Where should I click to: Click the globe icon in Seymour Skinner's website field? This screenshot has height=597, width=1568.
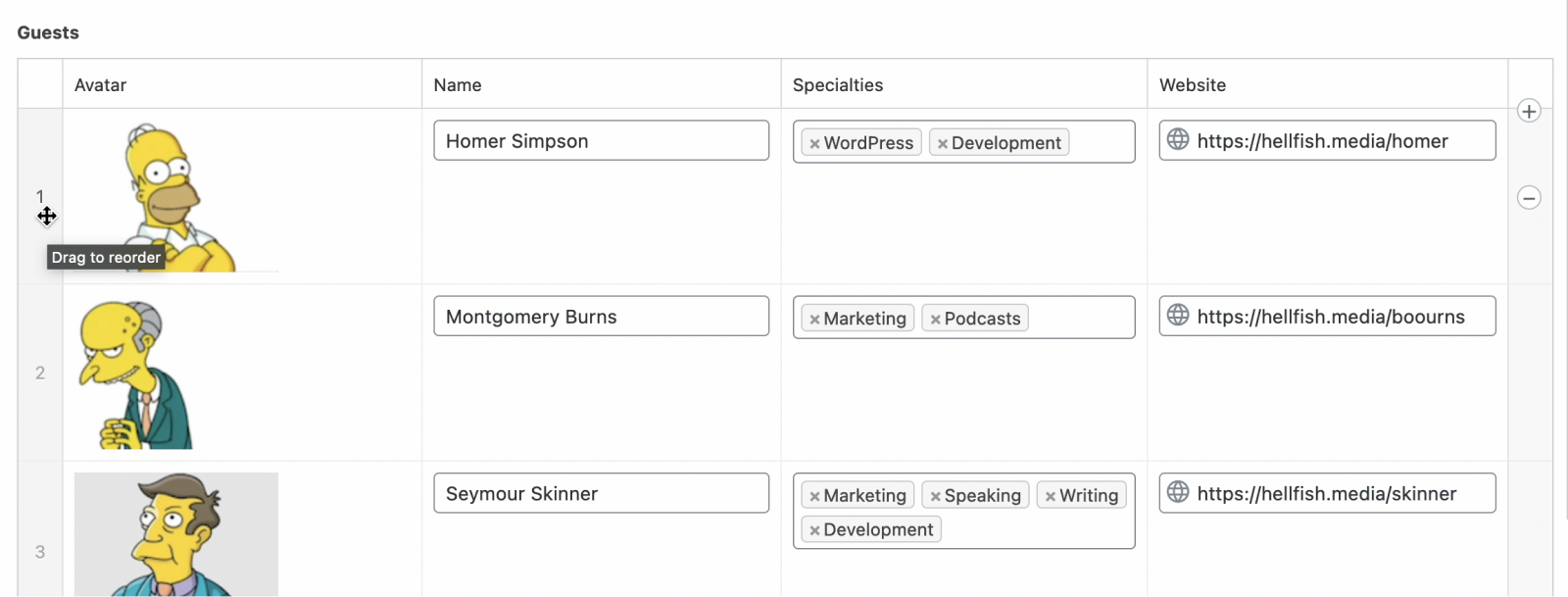coord(1177,493)
